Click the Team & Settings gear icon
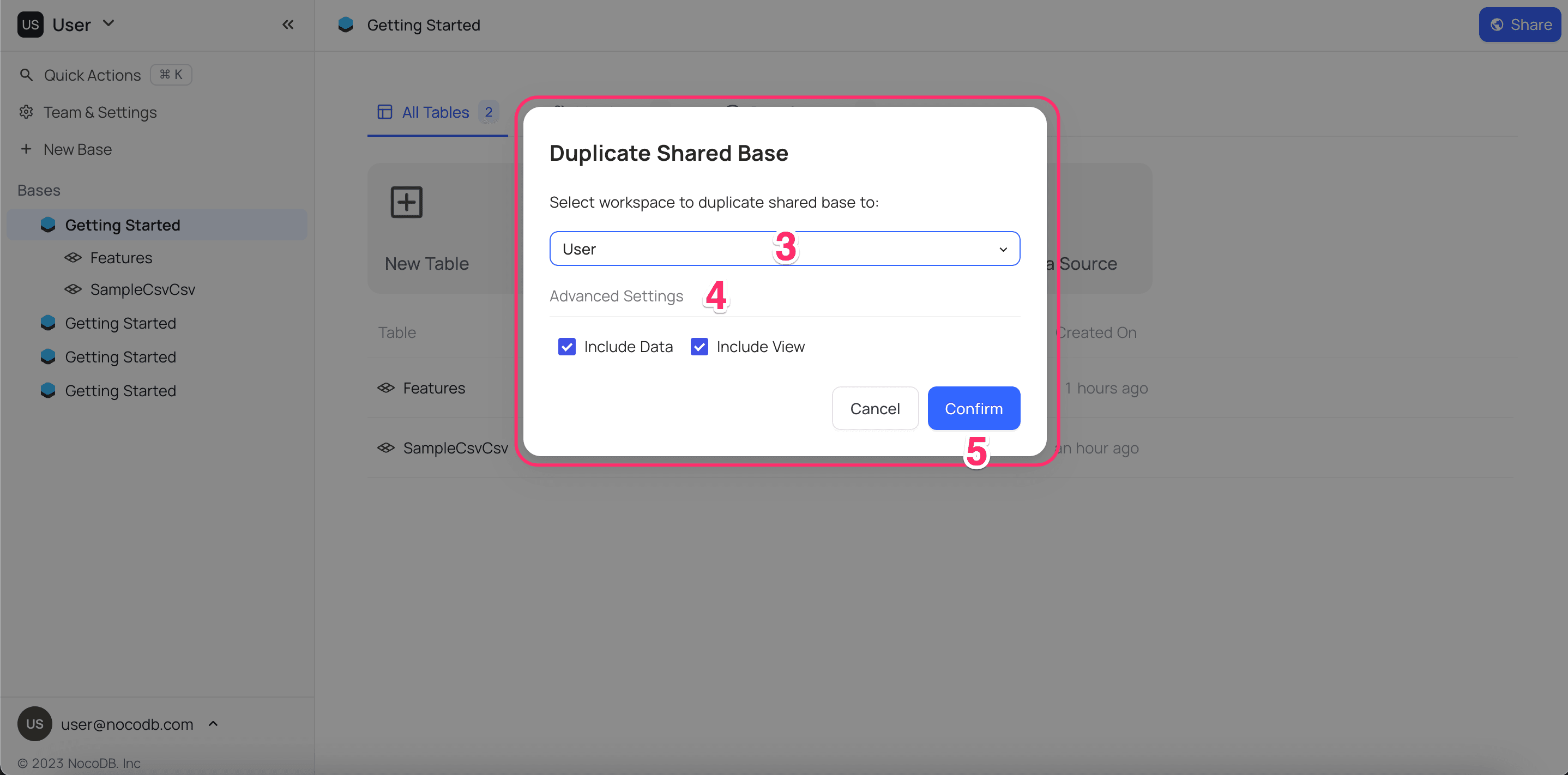This screenshot has height=775, width=1568. (26, 112)
